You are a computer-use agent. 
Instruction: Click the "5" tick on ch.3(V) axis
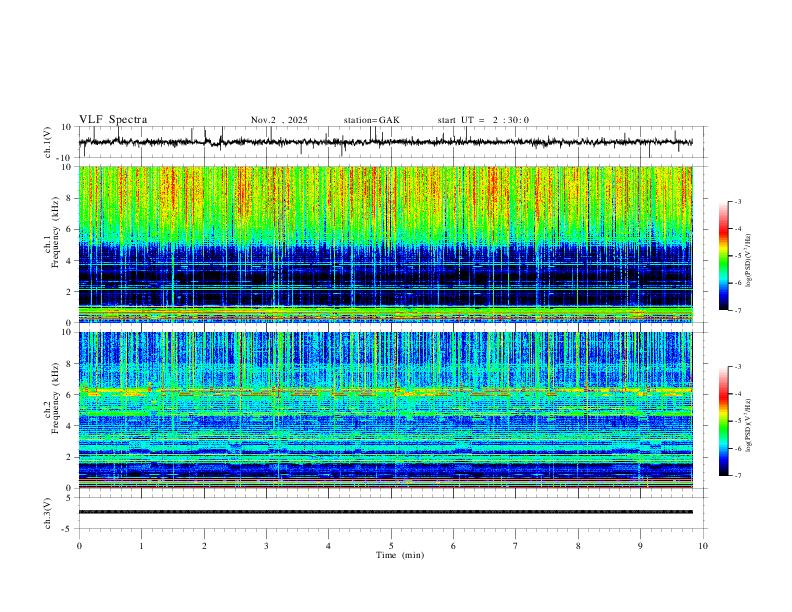[70, 498]
